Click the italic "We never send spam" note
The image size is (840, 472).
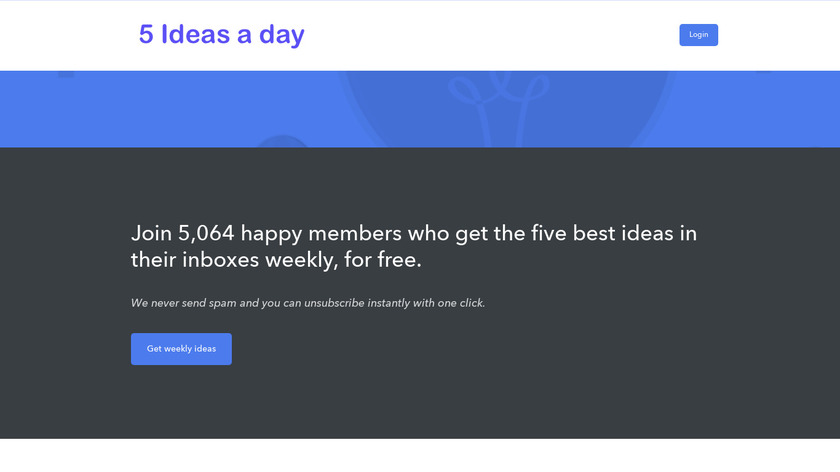click(307, 303)
